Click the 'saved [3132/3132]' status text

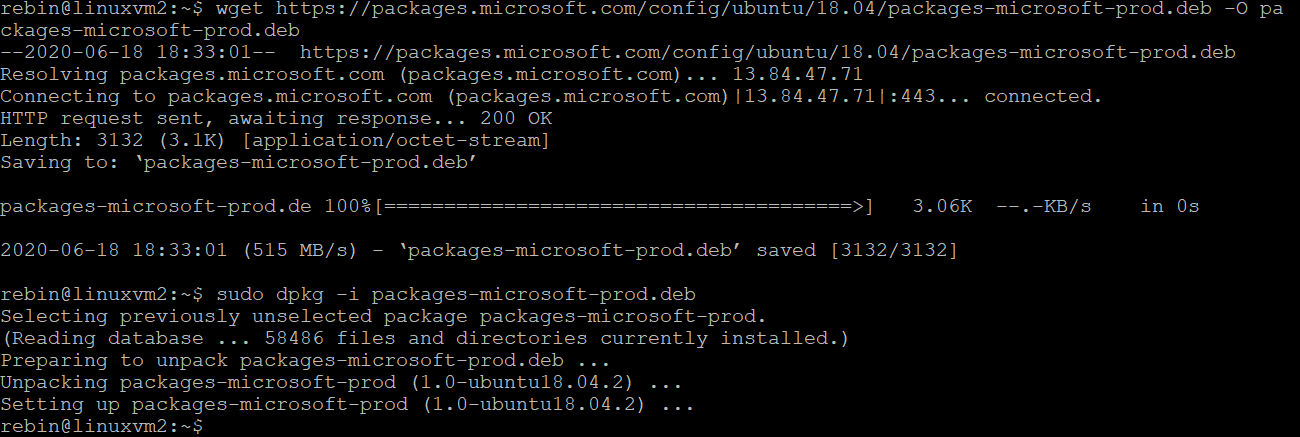[858, 251]
